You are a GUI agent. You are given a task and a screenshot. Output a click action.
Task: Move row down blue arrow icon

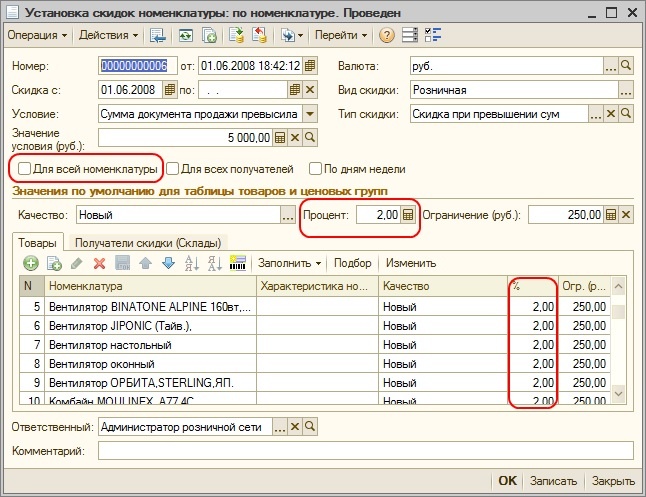pyautogui.click(x=168, y=263)
